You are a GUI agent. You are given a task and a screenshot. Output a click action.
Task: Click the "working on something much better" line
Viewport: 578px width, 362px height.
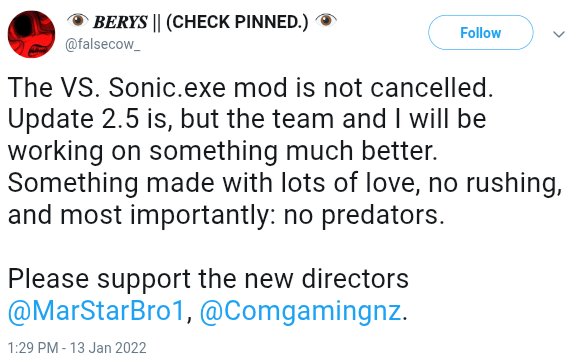[x=223, y=152]
